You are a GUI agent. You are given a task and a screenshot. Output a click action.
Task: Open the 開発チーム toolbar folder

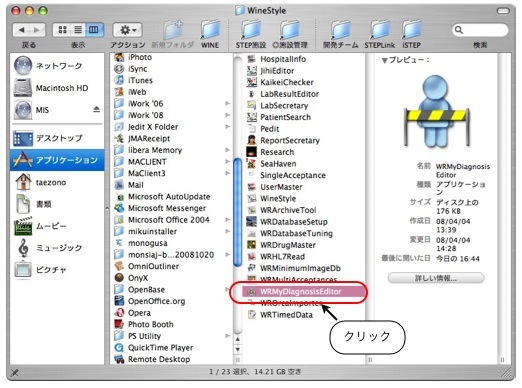click(x=340, y=34)
